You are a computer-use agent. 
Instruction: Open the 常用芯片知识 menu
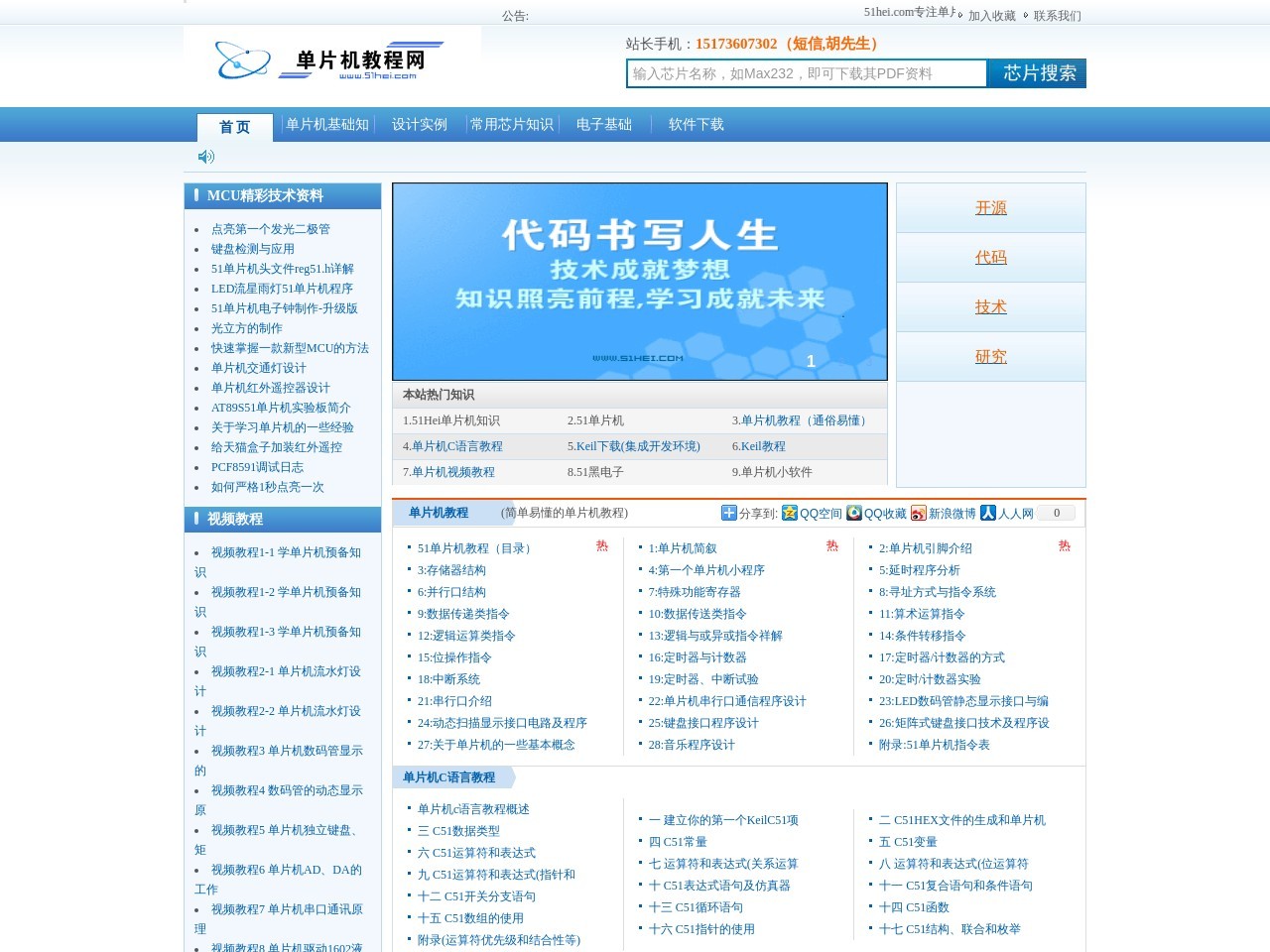click(512, 124)
